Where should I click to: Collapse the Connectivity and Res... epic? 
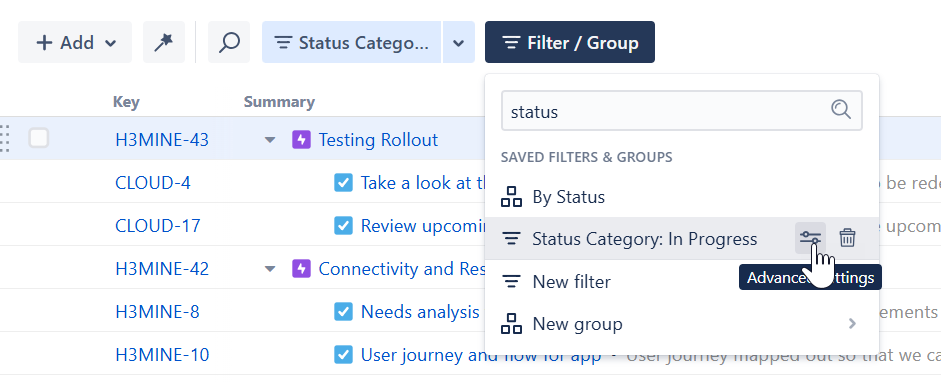270,269
